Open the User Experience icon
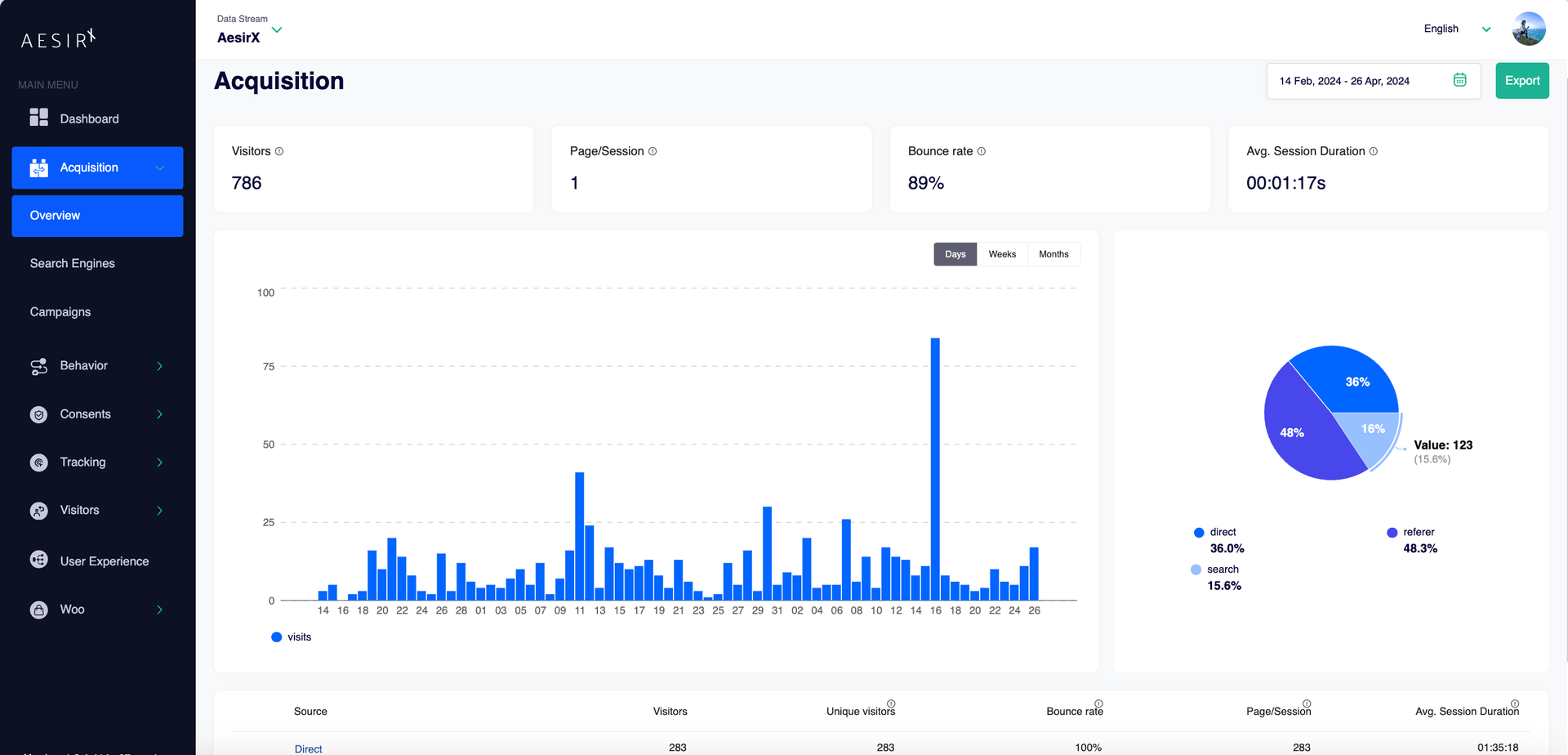 (x=38, y=560)
